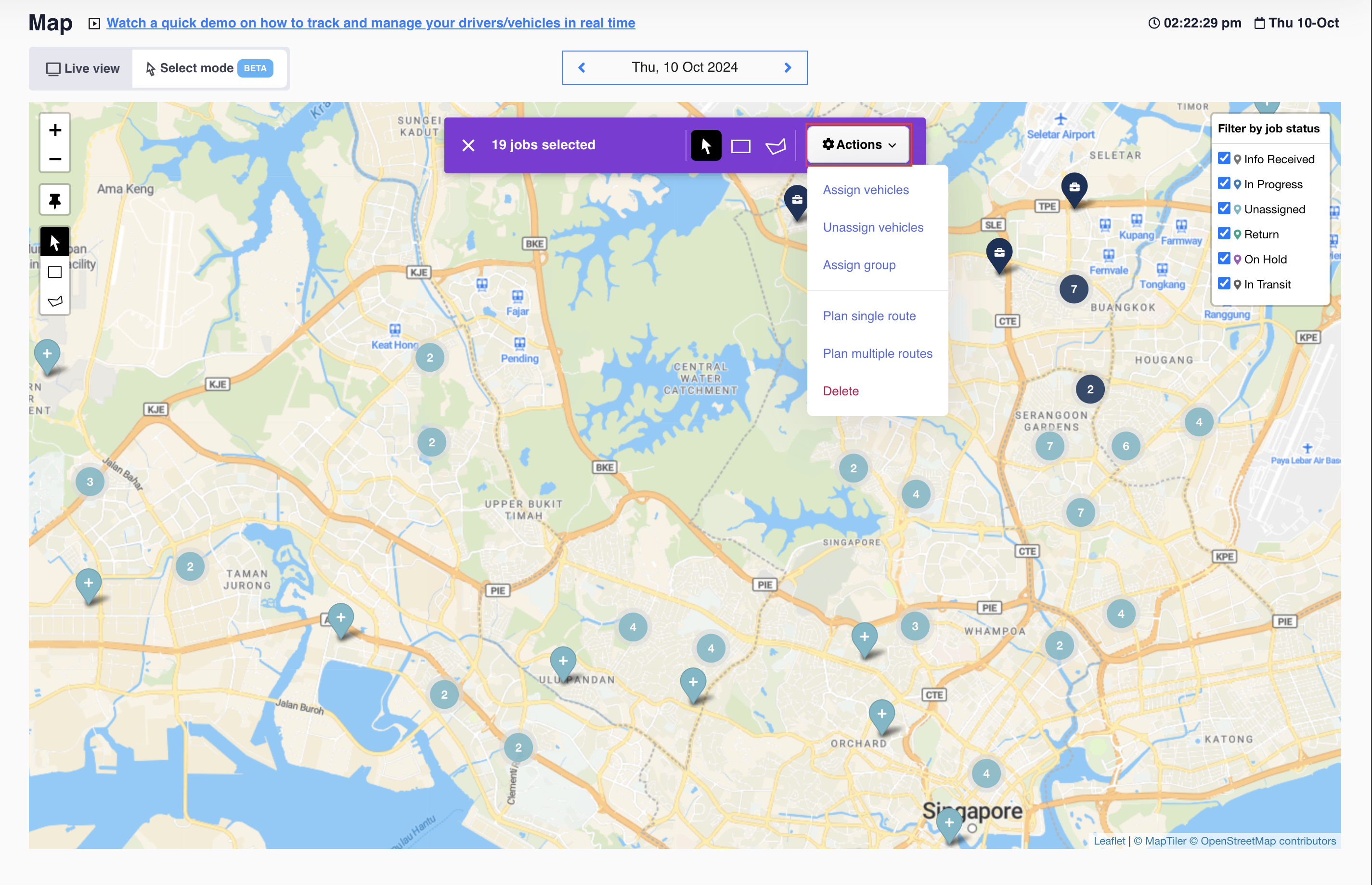Click the map zoom in plus button
The height and width of the screenshot is (885, 1372).
[x=55, y=130]
